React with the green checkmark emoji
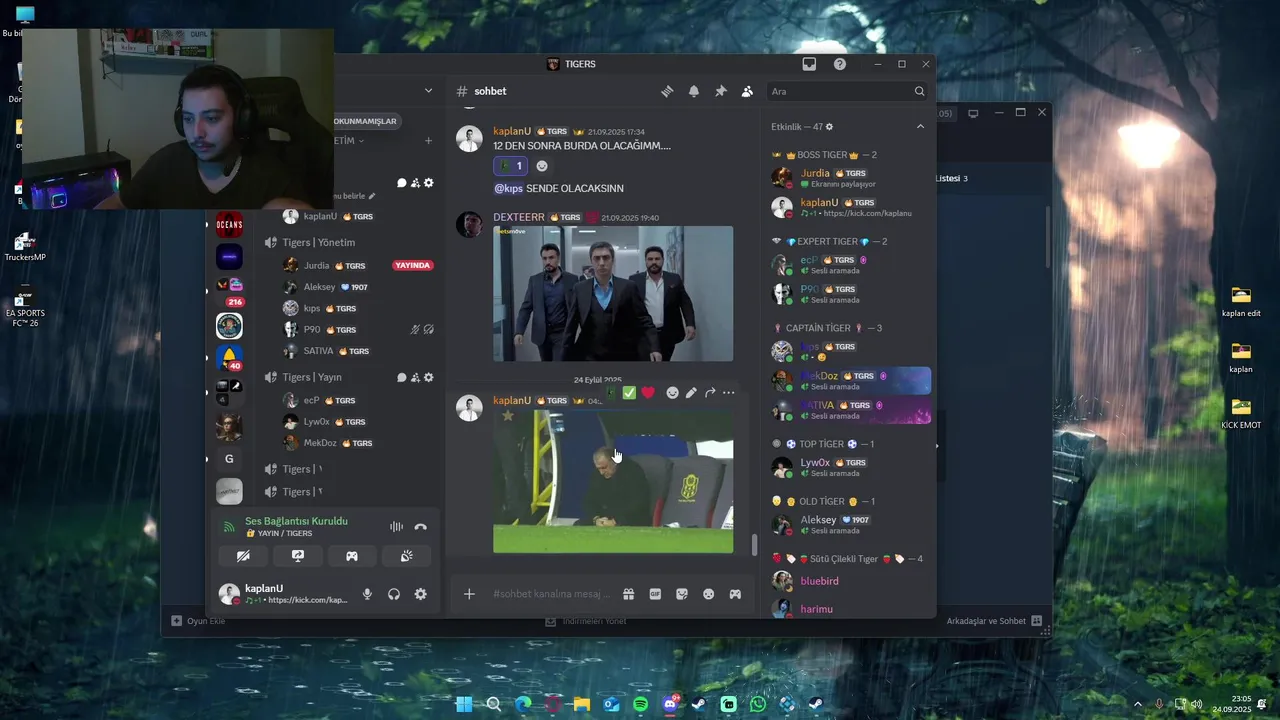The height and width of the screenshot is (720, 1280). (x=629, y=393)
